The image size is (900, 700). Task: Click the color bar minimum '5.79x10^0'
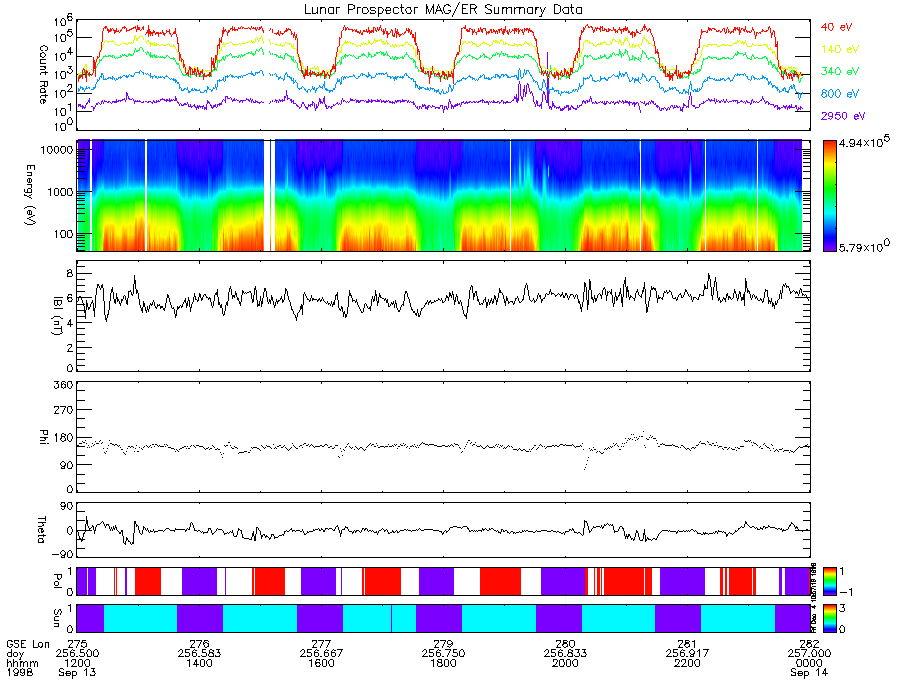pyautogui.click(x=864, y=247)
